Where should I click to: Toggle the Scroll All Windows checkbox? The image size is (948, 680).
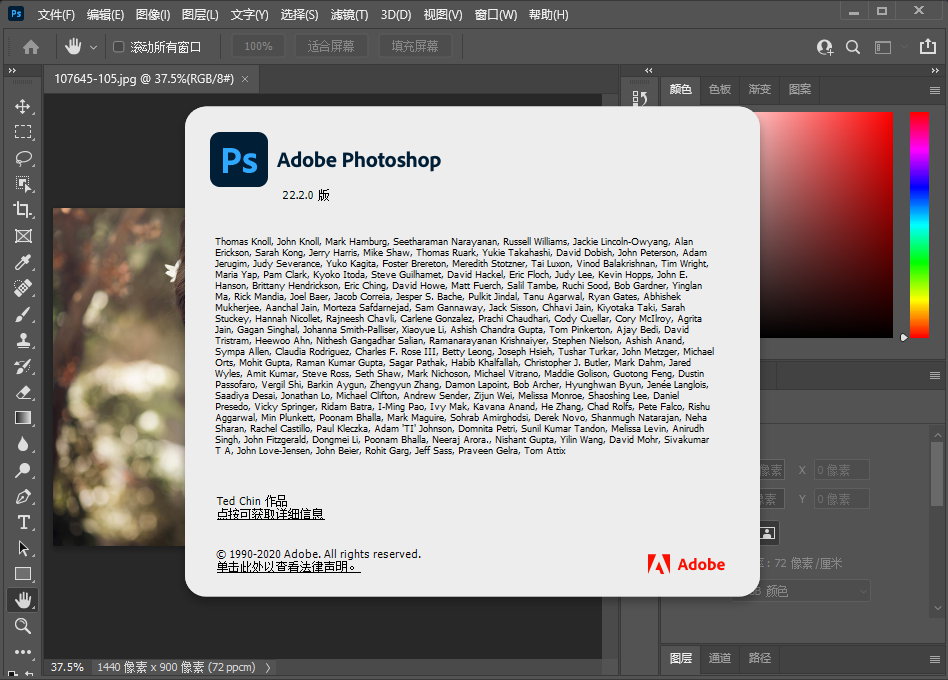(x=118, y=47)
